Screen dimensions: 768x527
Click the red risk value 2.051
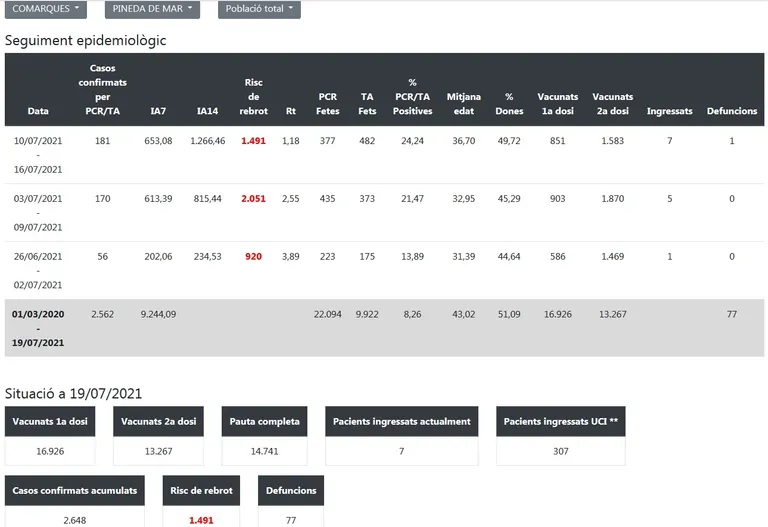(253, 198)
